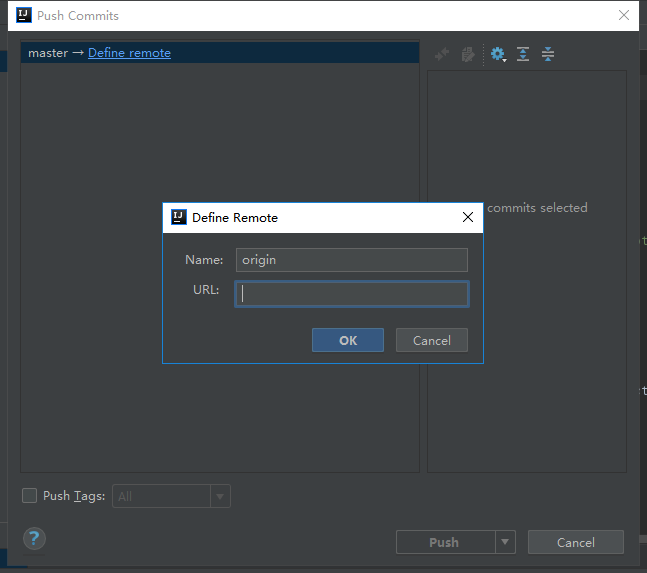Expand the Push button dropdown arrow
Image resolution: width=647 pixels, height=573 pixels.
tap(505, 542)
